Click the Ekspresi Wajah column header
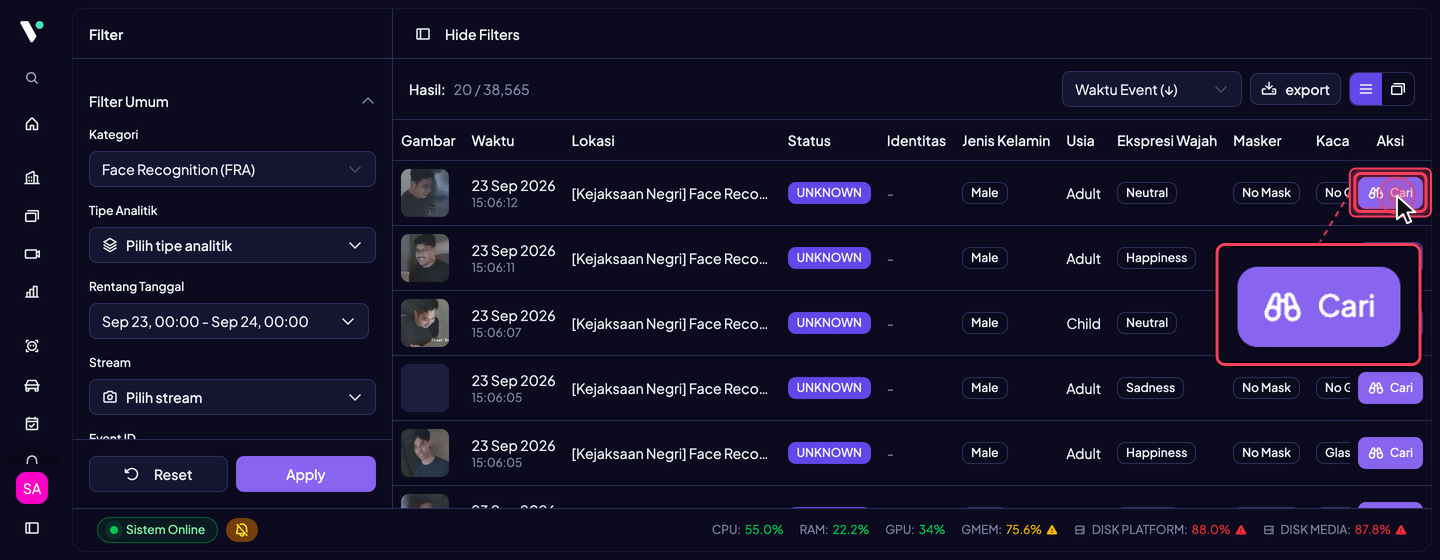The height and width of the screenshot is (560, 1440). 1167,141
